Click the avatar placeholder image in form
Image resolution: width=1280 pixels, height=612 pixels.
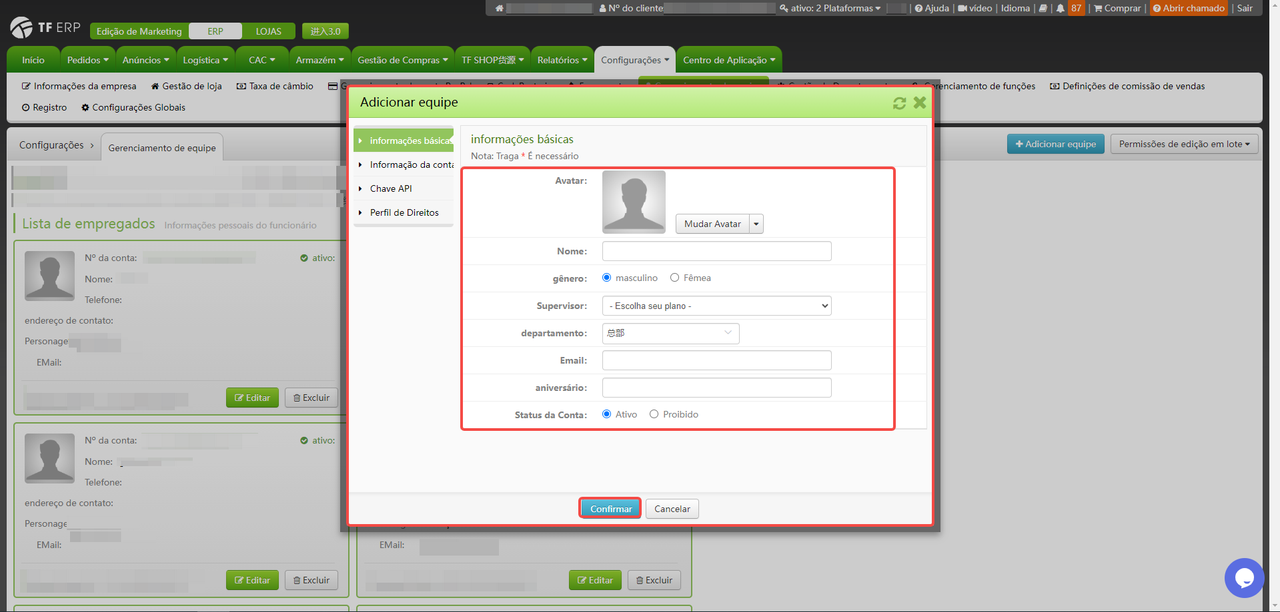point(633,202)
